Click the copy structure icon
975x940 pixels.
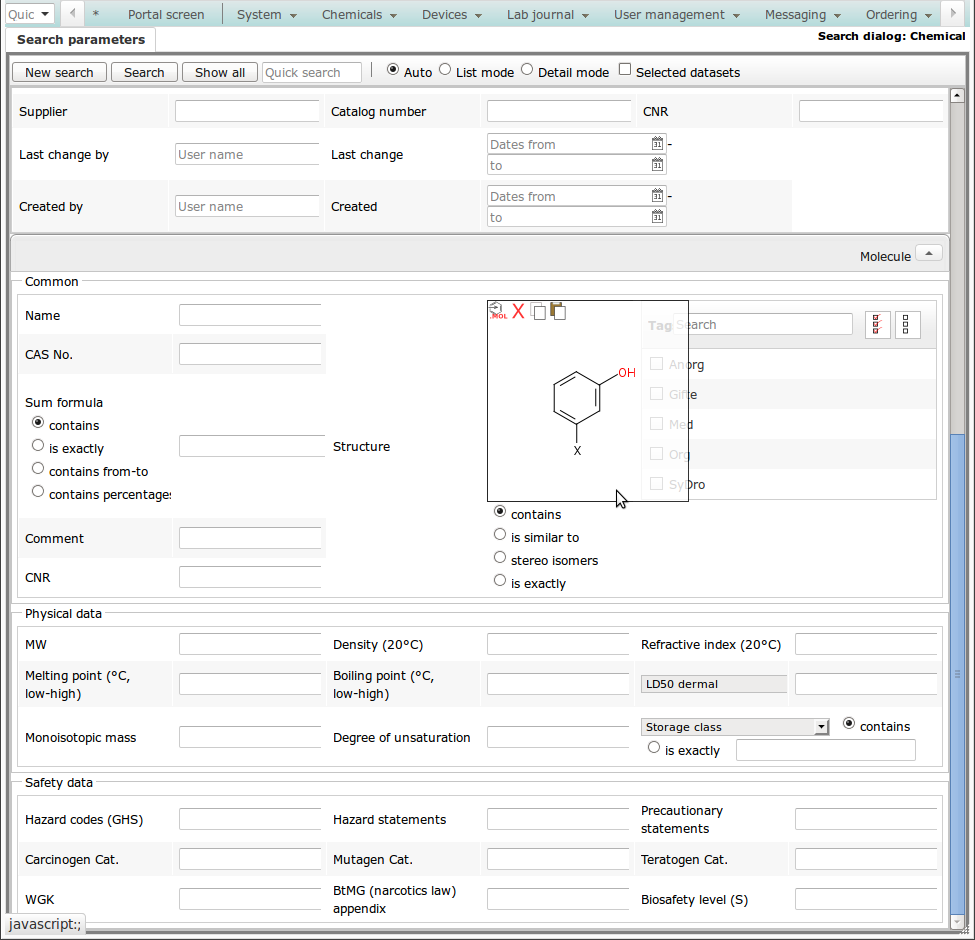coord(538,311)
